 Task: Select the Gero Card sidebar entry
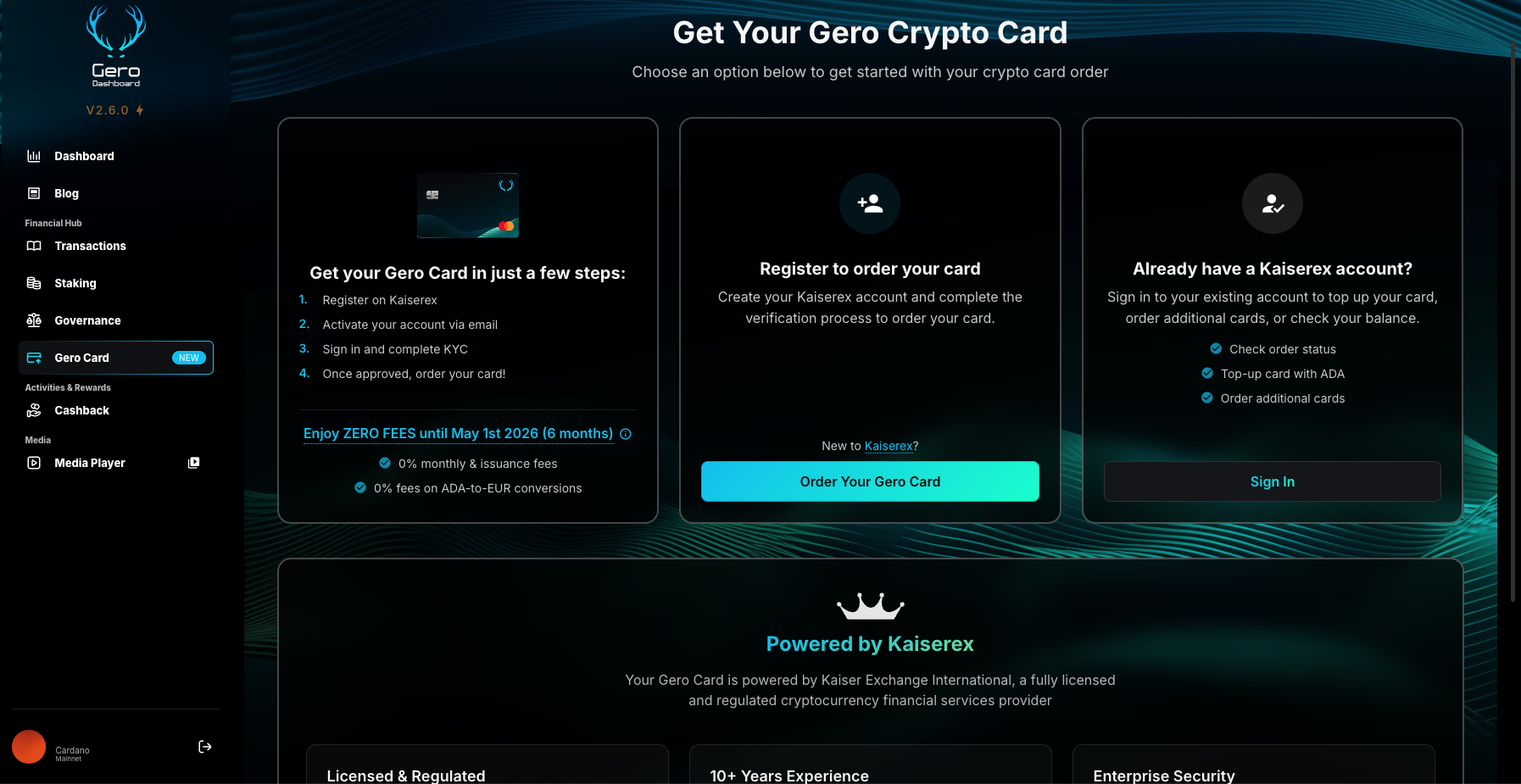[x=81, y=358]
